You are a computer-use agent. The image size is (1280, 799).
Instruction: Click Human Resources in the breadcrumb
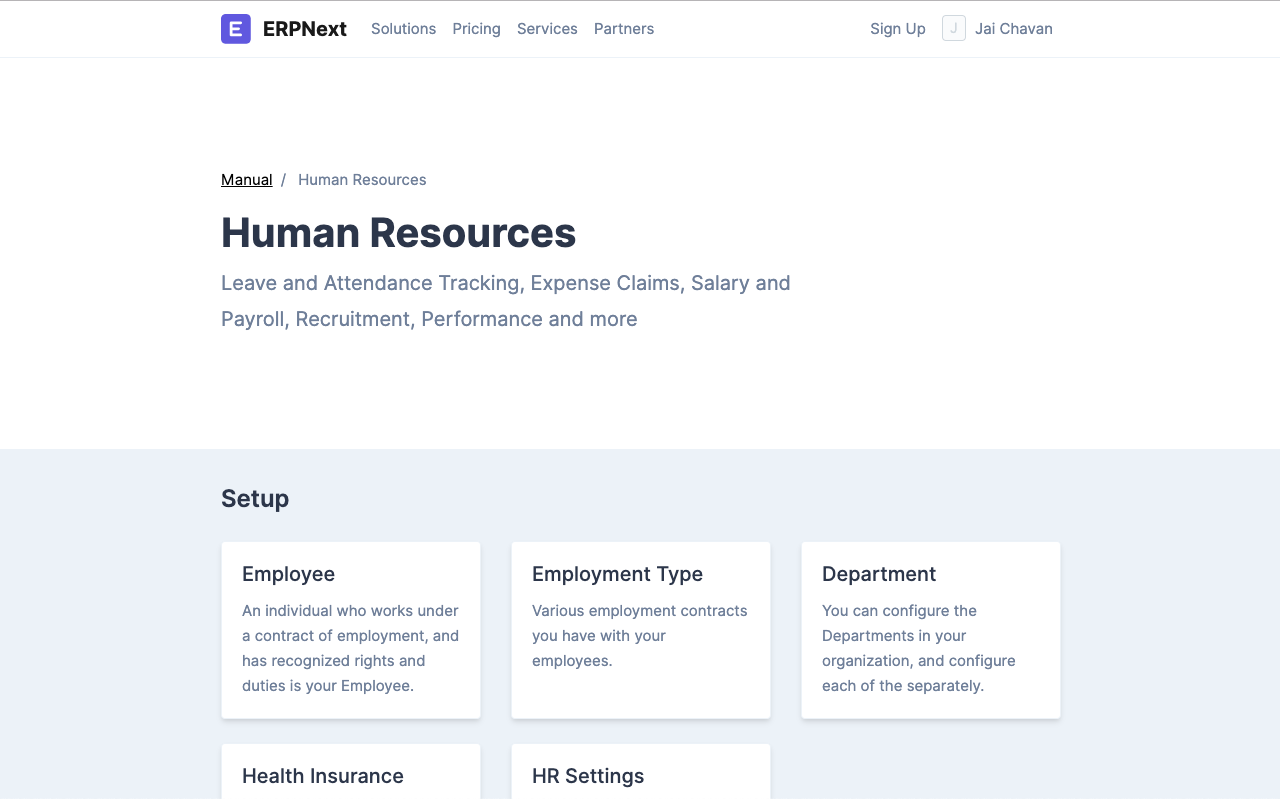coord(362,180)
